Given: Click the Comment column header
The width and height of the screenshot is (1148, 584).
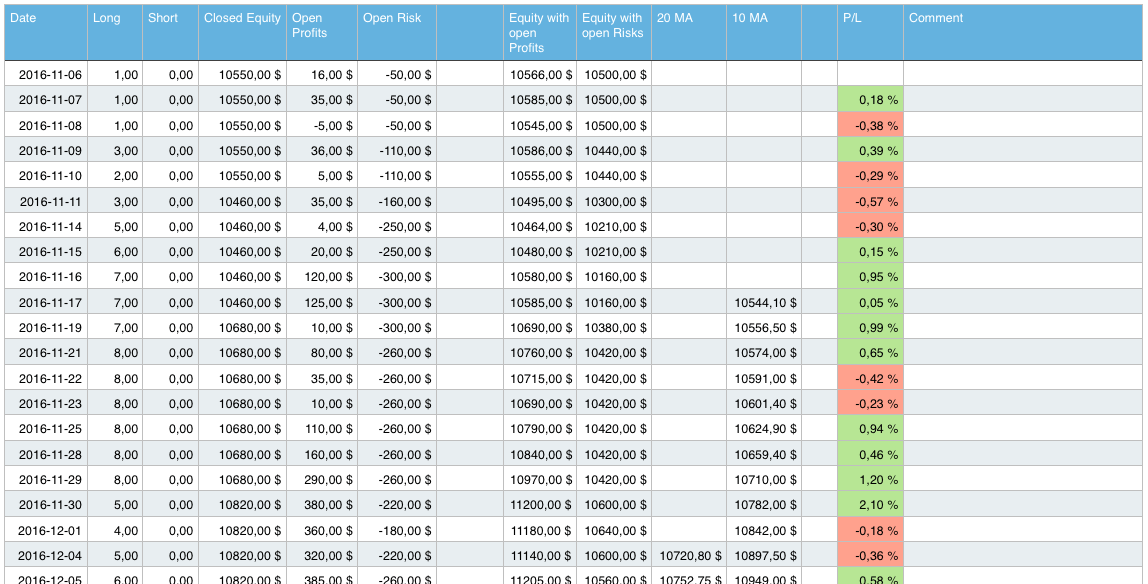Looking at the screenshot, I should coord(934,18).
